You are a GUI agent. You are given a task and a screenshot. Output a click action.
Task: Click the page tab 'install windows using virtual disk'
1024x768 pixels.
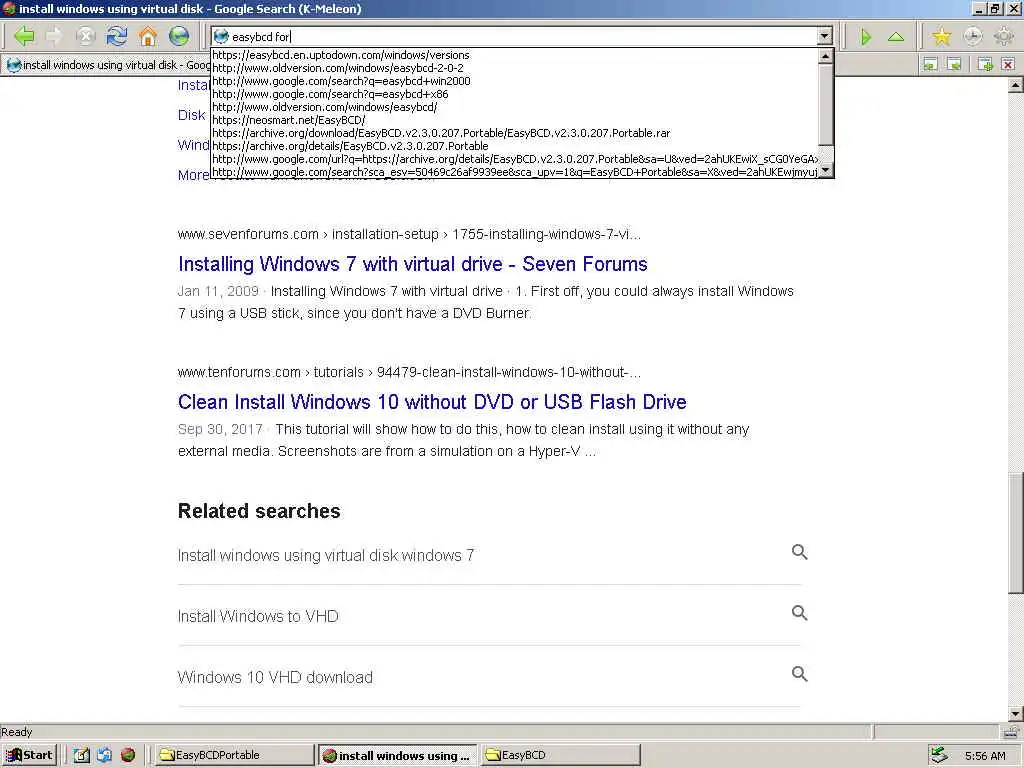coord(108,65)
